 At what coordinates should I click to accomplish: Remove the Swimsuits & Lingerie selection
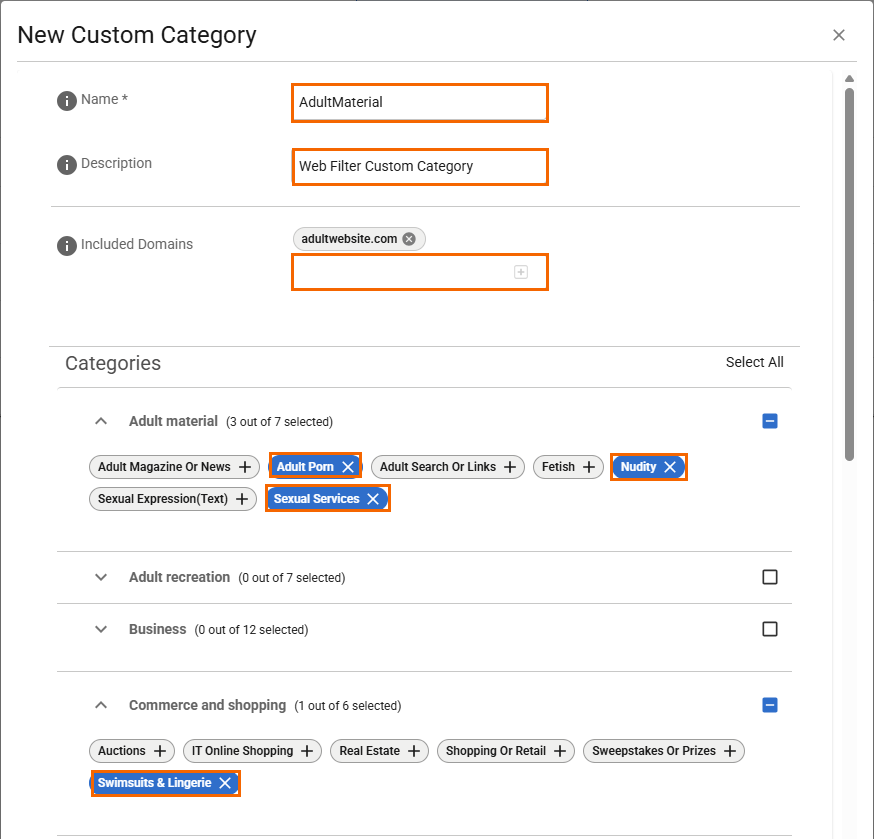pos(225,783)
